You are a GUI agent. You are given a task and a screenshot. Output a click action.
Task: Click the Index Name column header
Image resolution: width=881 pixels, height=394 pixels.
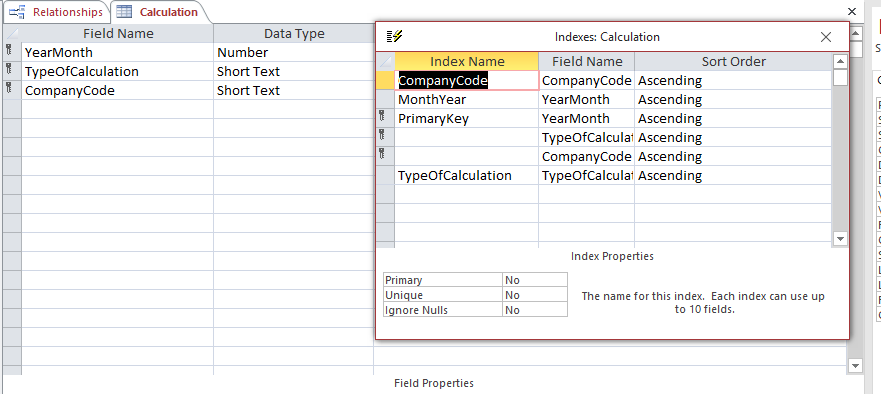pyautogui.click(x=467, y=61)
